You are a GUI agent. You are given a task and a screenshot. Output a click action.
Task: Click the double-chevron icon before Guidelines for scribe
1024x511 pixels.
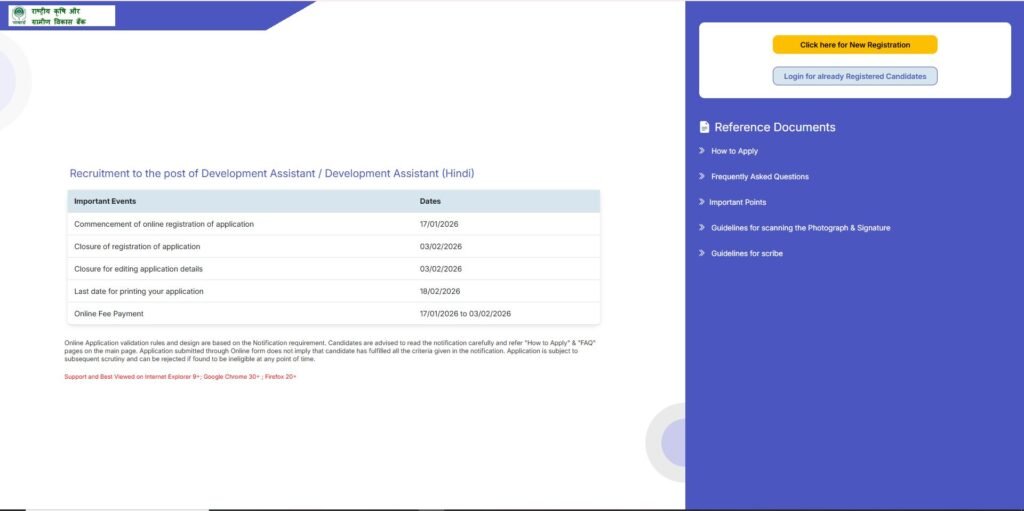(x=702, y=253)
